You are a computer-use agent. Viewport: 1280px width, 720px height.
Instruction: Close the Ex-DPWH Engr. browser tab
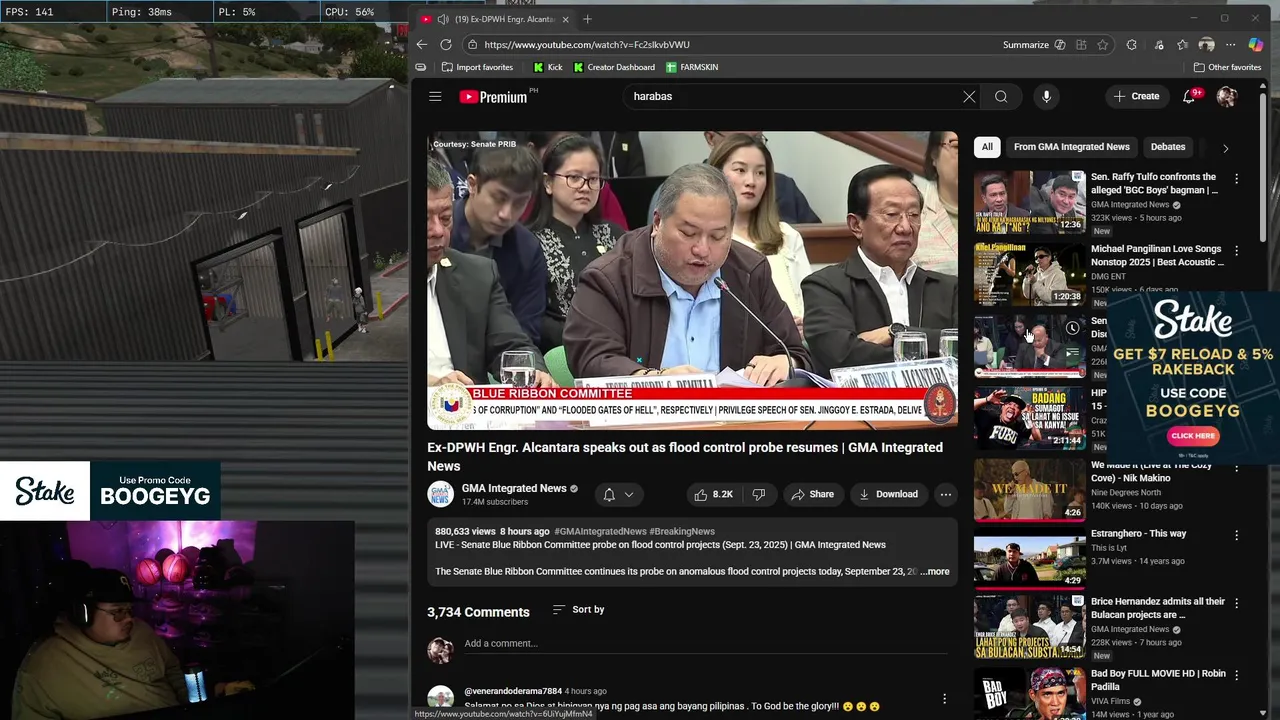[566, 19]
